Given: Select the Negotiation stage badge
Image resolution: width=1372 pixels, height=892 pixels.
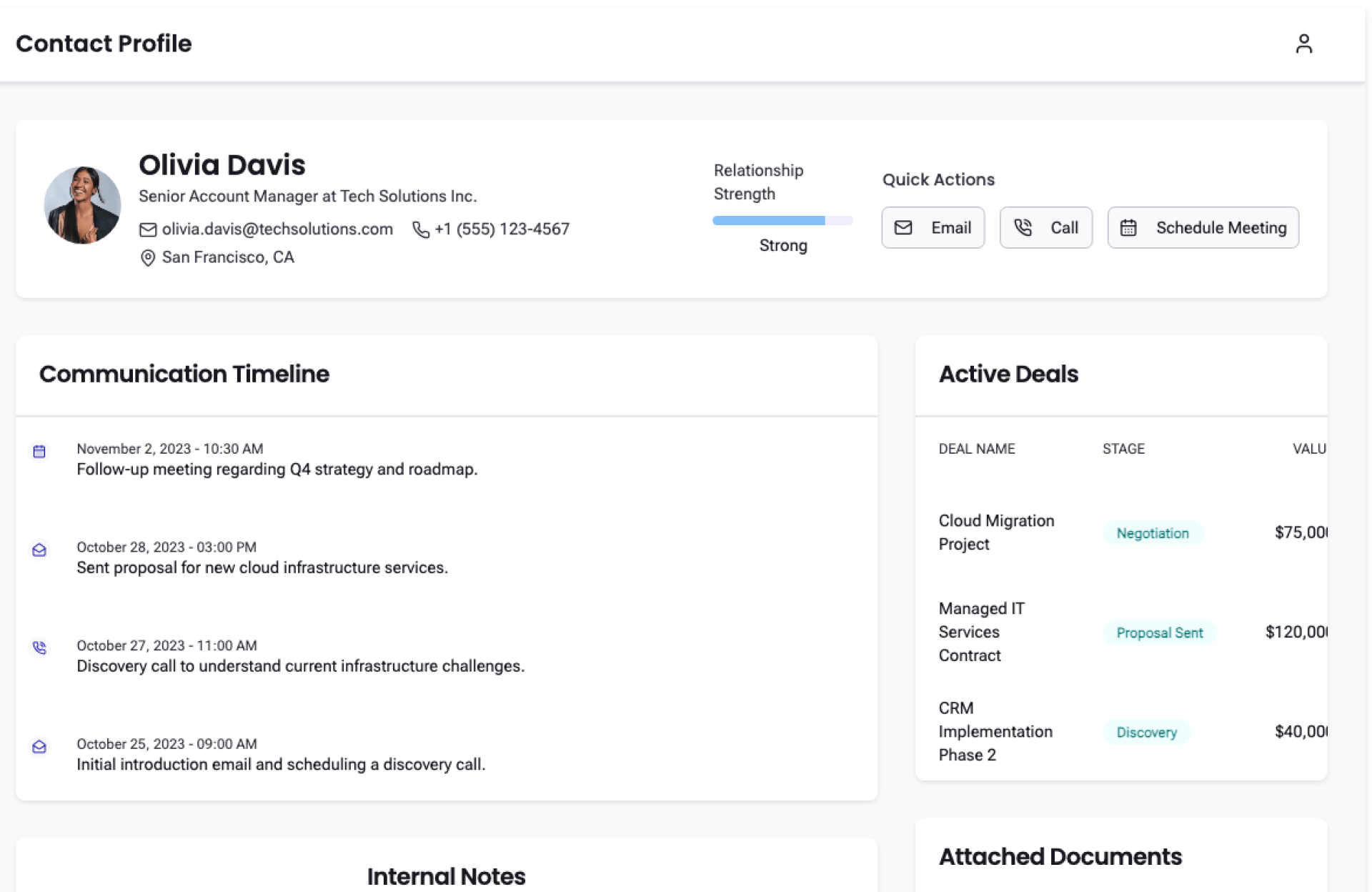Looking at the screenshot, I should [1152, 533].
